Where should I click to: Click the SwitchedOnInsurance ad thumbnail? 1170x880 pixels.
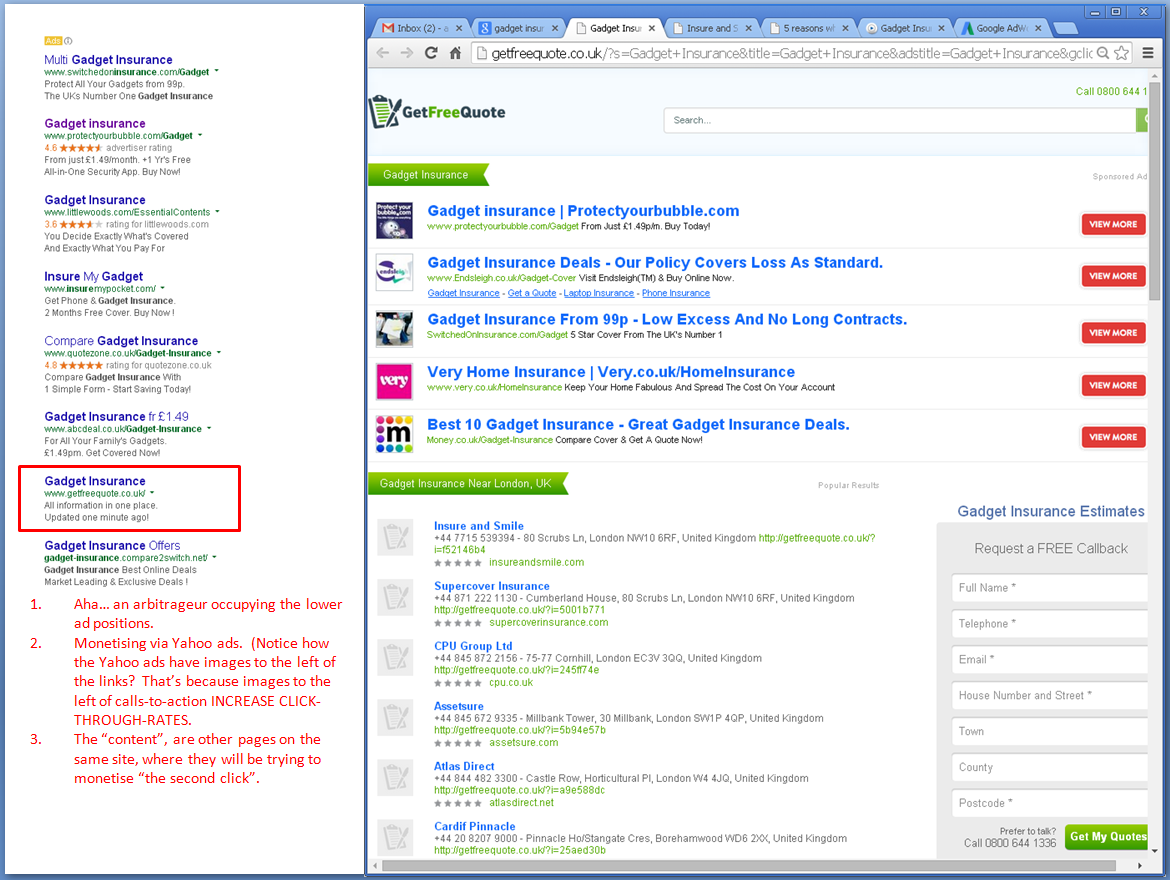click(x=394, y=329)
